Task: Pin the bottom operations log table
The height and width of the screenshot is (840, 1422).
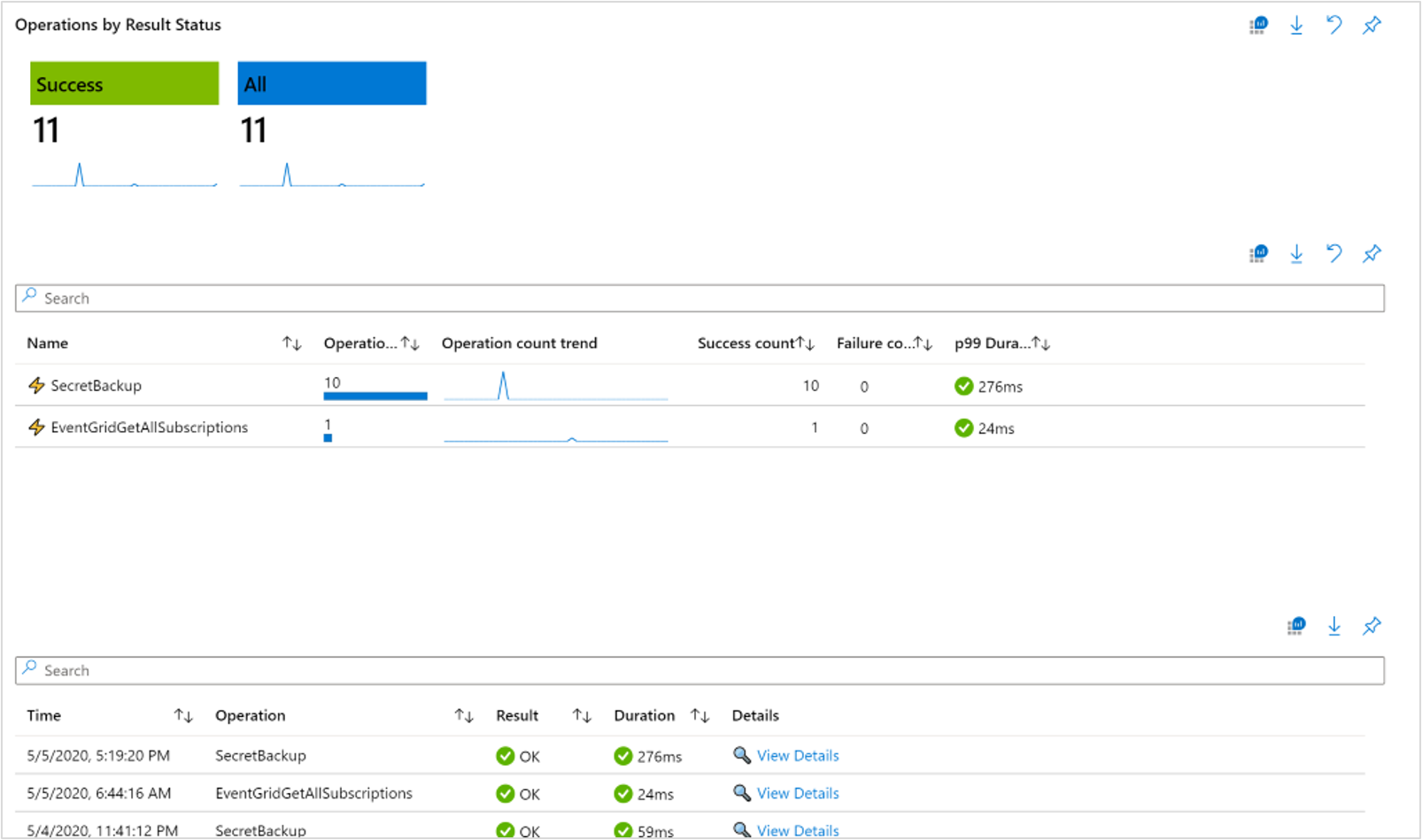Action: 1372,626
